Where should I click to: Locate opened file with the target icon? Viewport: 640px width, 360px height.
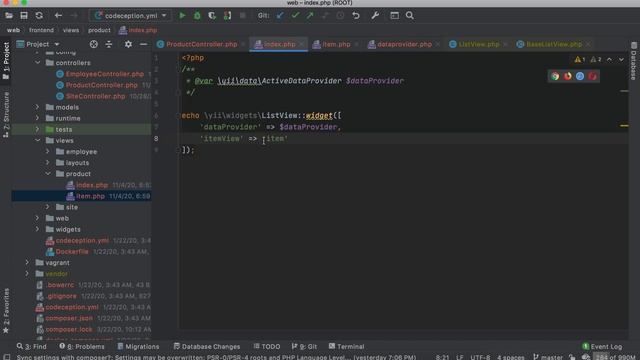pyautogui.click(x=93, y=44)
